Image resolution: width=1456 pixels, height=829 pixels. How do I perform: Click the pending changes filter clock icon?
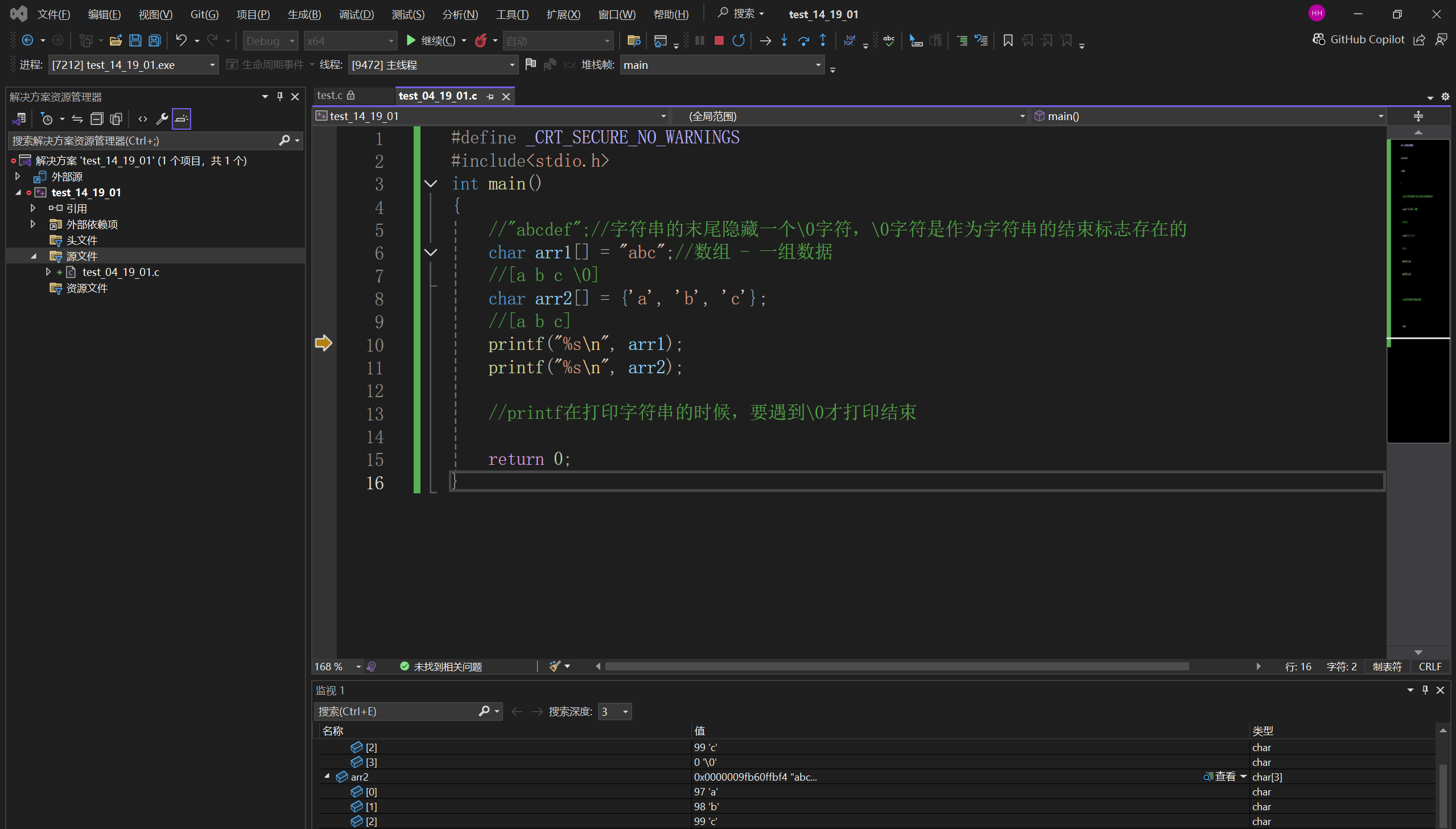click(x=47, y=119)
